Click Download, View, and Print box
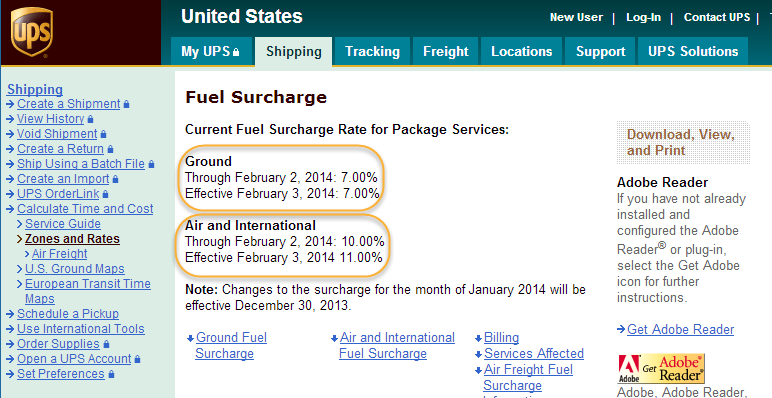Image resolution: width=772 pixels, height=398 pixels. (683, 142)
